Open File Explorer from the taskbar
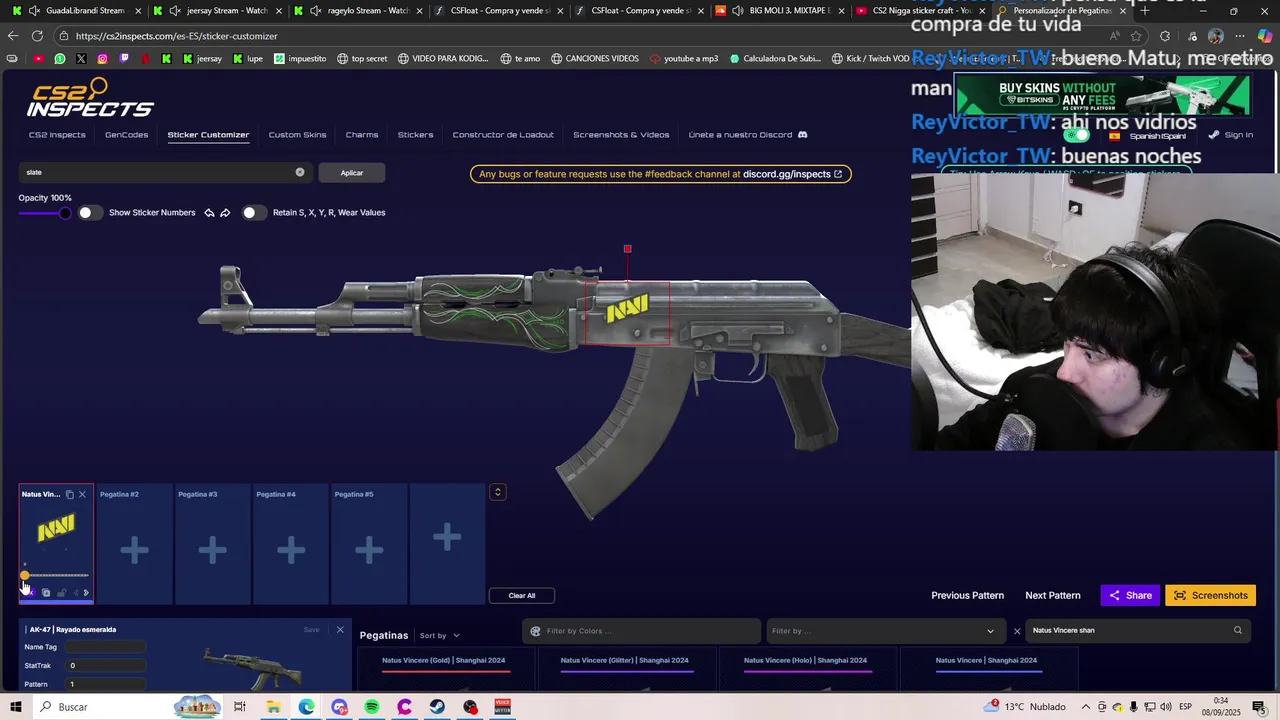This screenshot has width=1280, height=720. click(x=273, y=707)
